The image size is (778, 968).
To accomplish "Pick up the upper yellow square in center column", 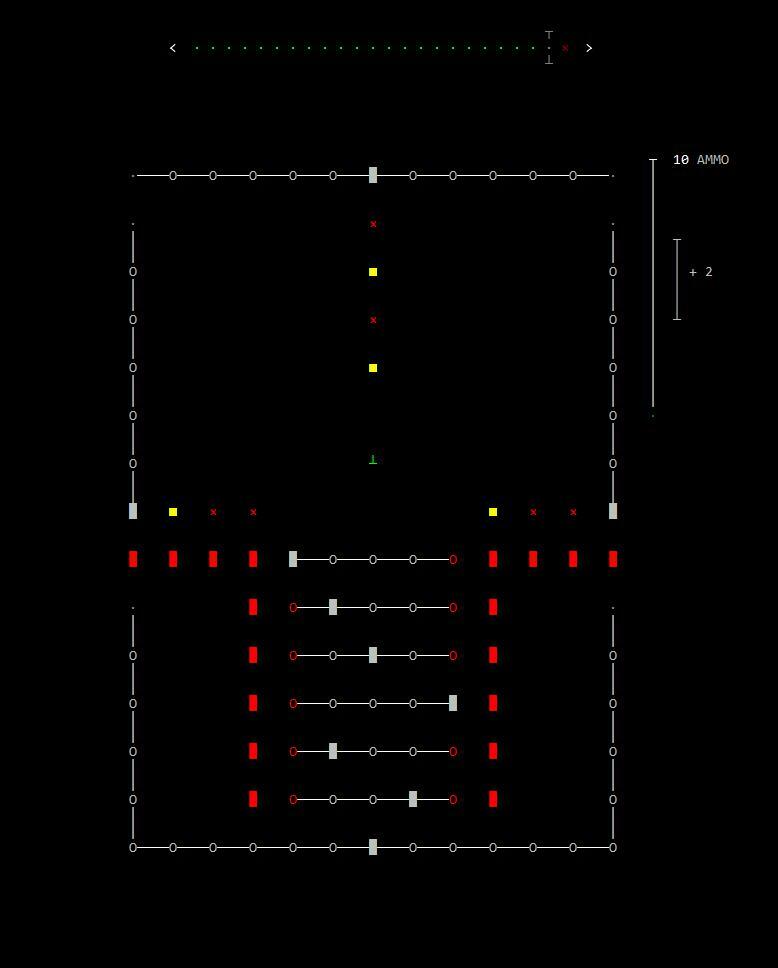I will [x=373, y=272].
